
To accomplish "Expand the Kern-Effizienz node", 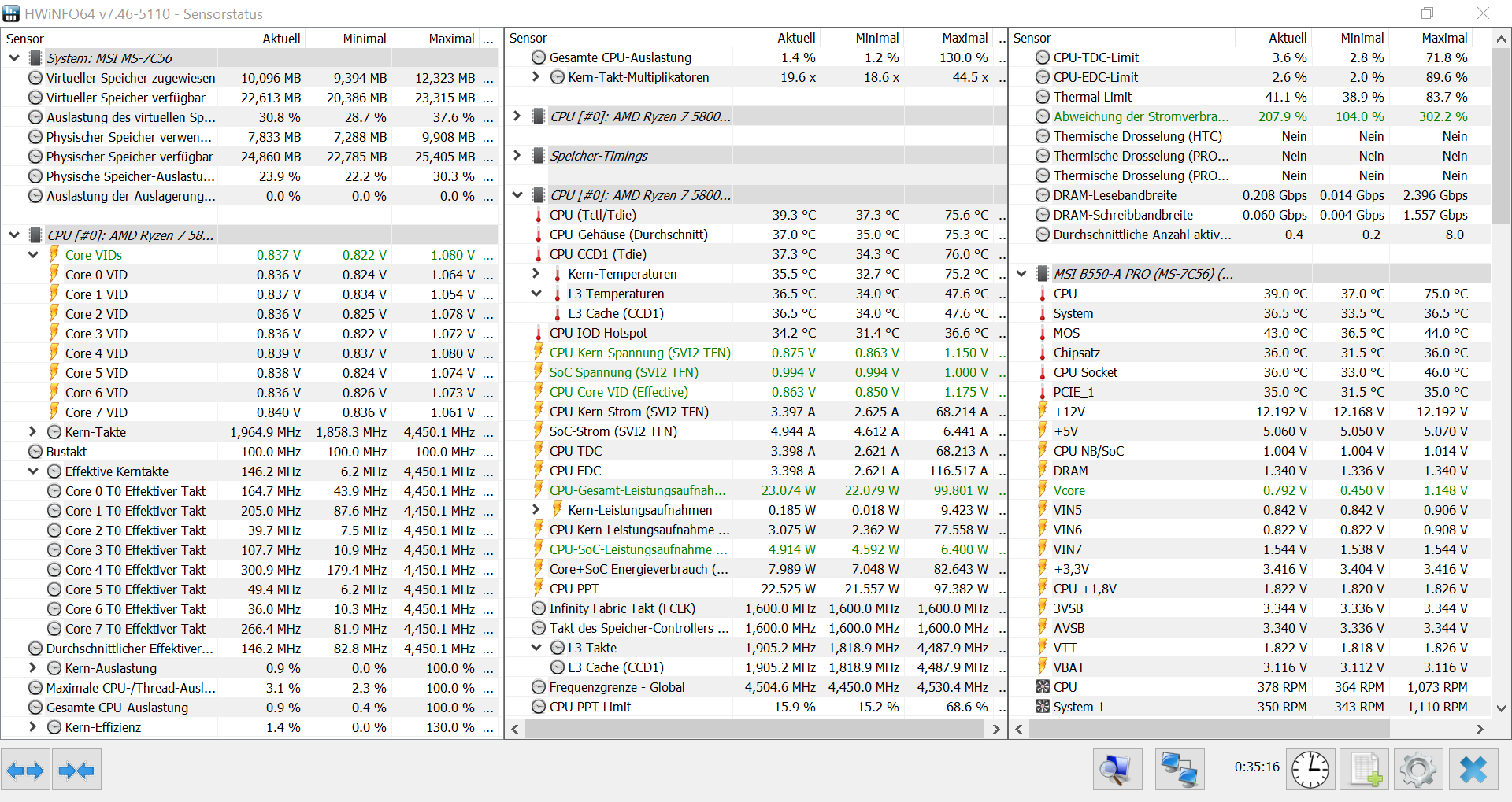I will coord(33,727).
